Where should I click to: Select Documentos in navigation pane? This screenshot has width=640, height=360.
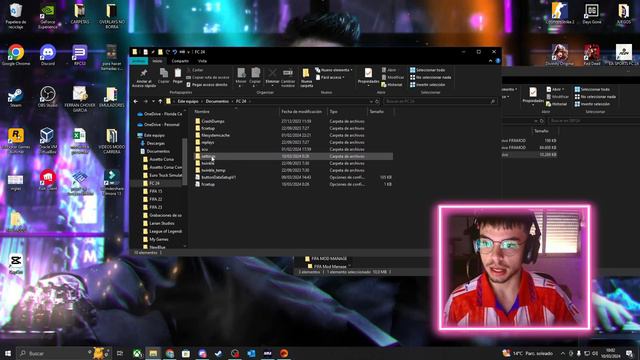(x=158, y=151)
